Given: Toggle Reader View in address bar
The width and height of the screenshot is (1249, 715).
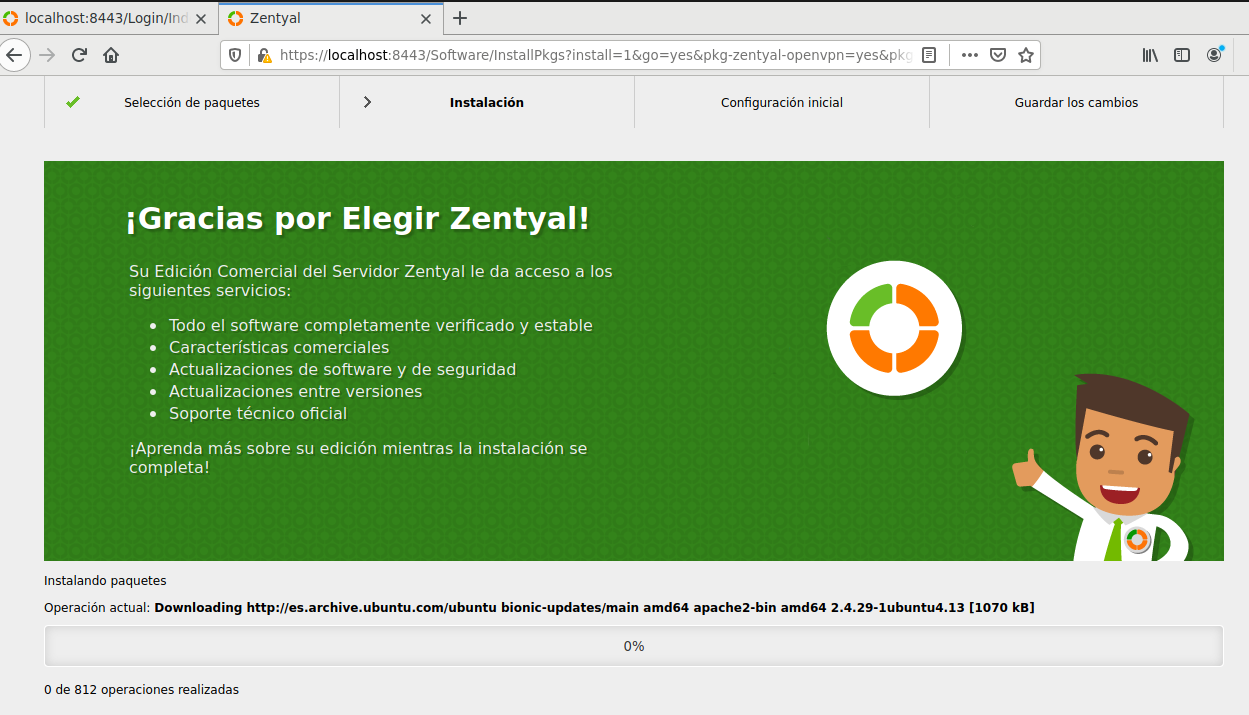Looking at the screenshot, I should (929, 55).
